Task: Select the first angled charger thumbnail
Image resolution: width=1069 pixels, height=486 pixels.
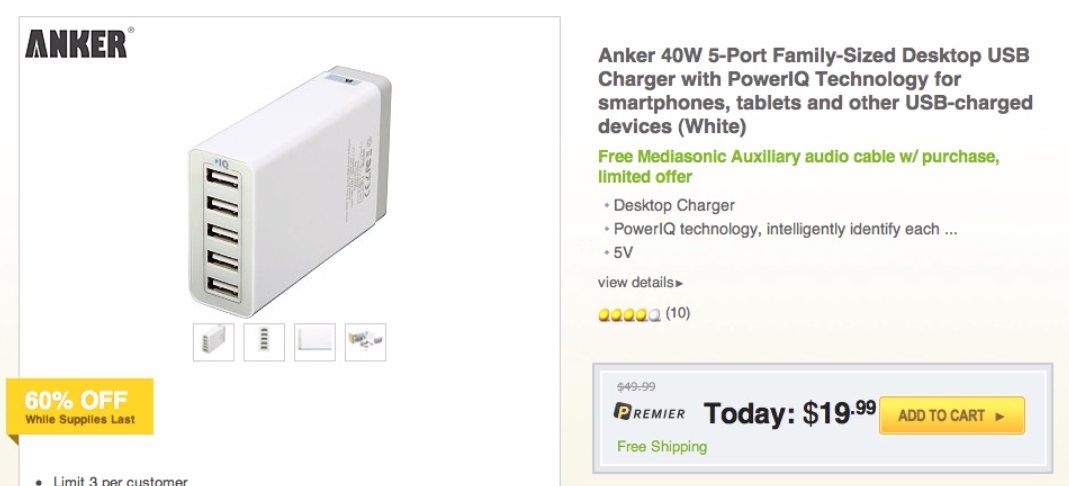Action: pyautogui.click(x=213, y=341)
